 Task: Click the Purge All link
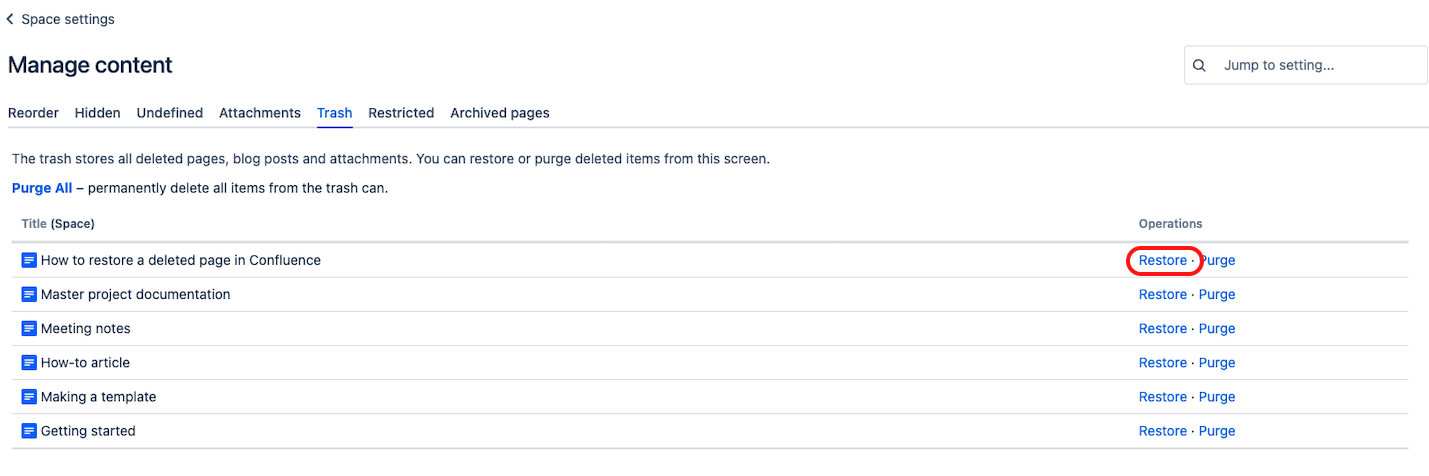[x=42, y=188]
